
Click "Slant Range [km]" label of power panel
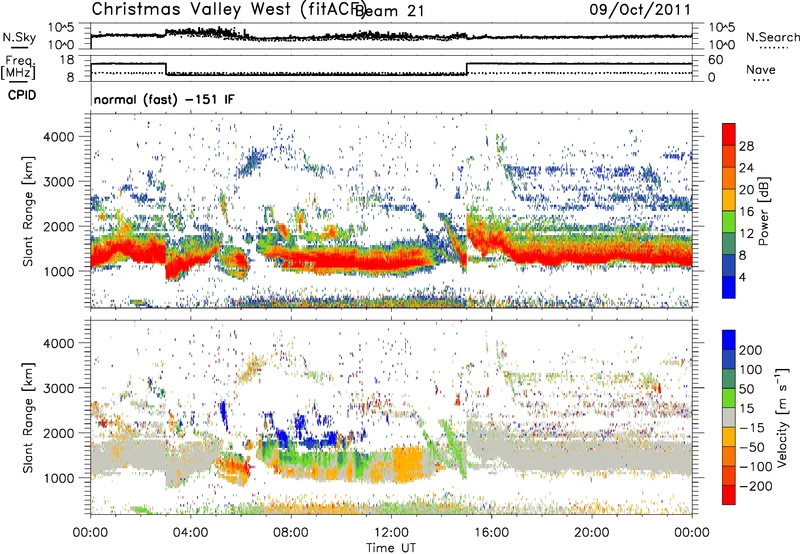point(28,211)
